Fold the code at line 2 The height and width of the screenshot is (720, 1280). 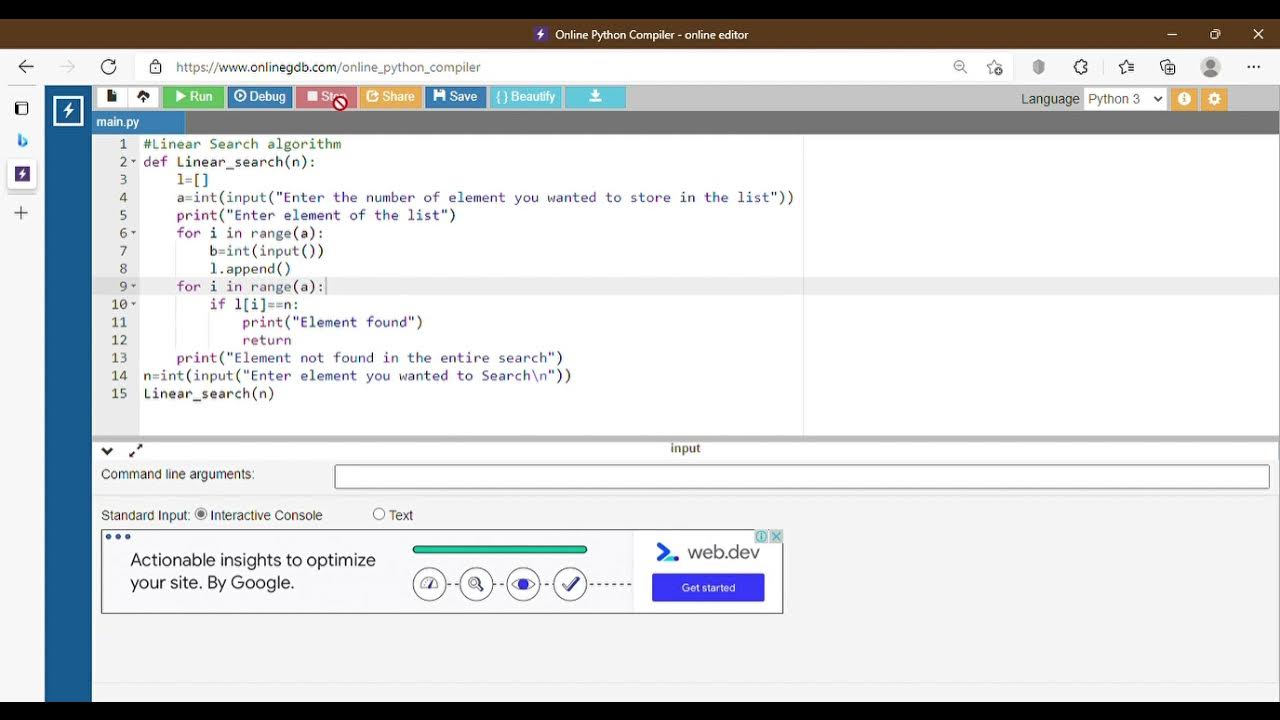click(134, 162)
